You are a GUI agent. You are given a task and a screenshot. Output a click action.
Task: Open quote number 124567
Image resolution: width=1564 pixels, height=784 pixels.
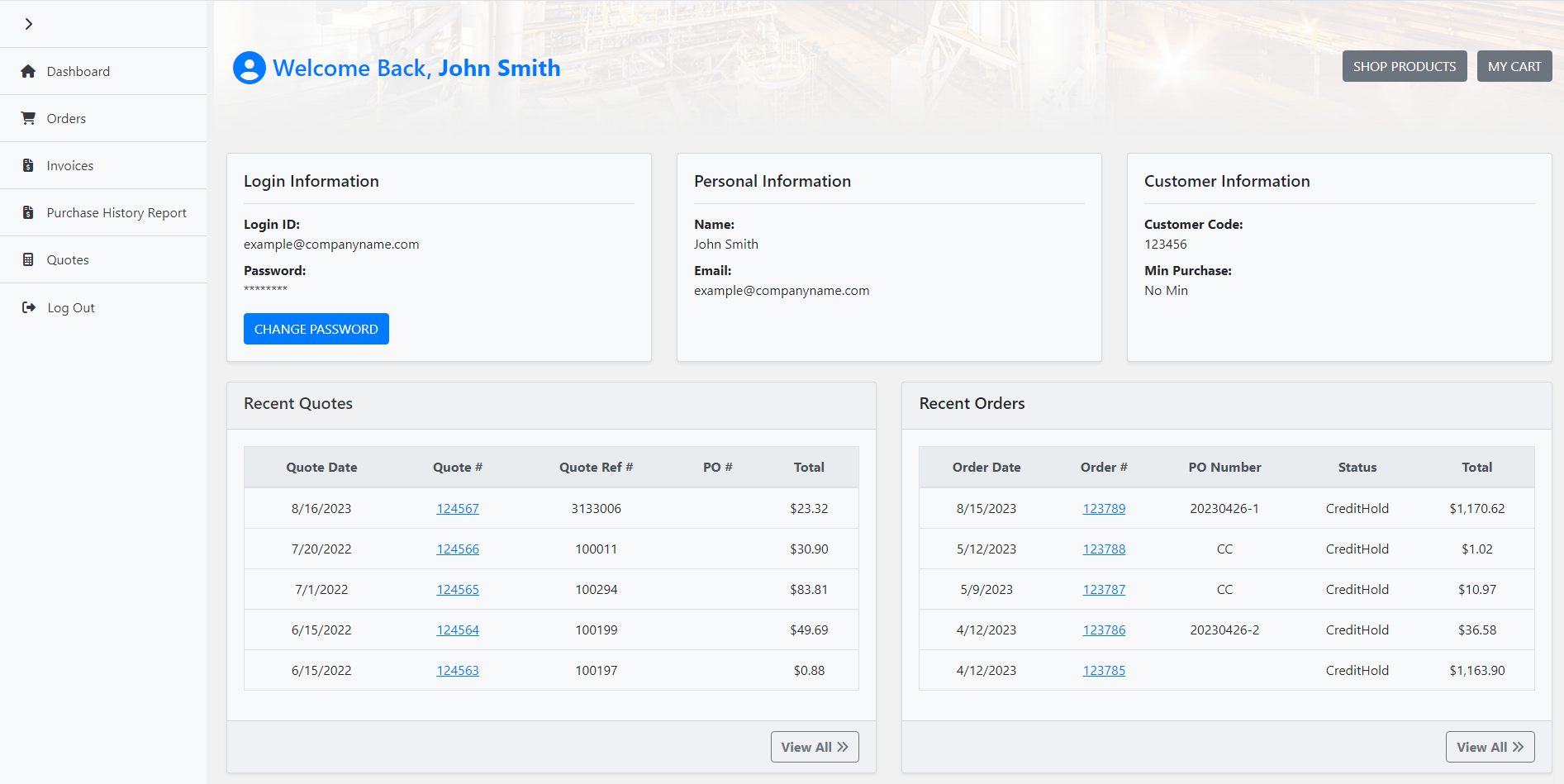click(458, 508)
